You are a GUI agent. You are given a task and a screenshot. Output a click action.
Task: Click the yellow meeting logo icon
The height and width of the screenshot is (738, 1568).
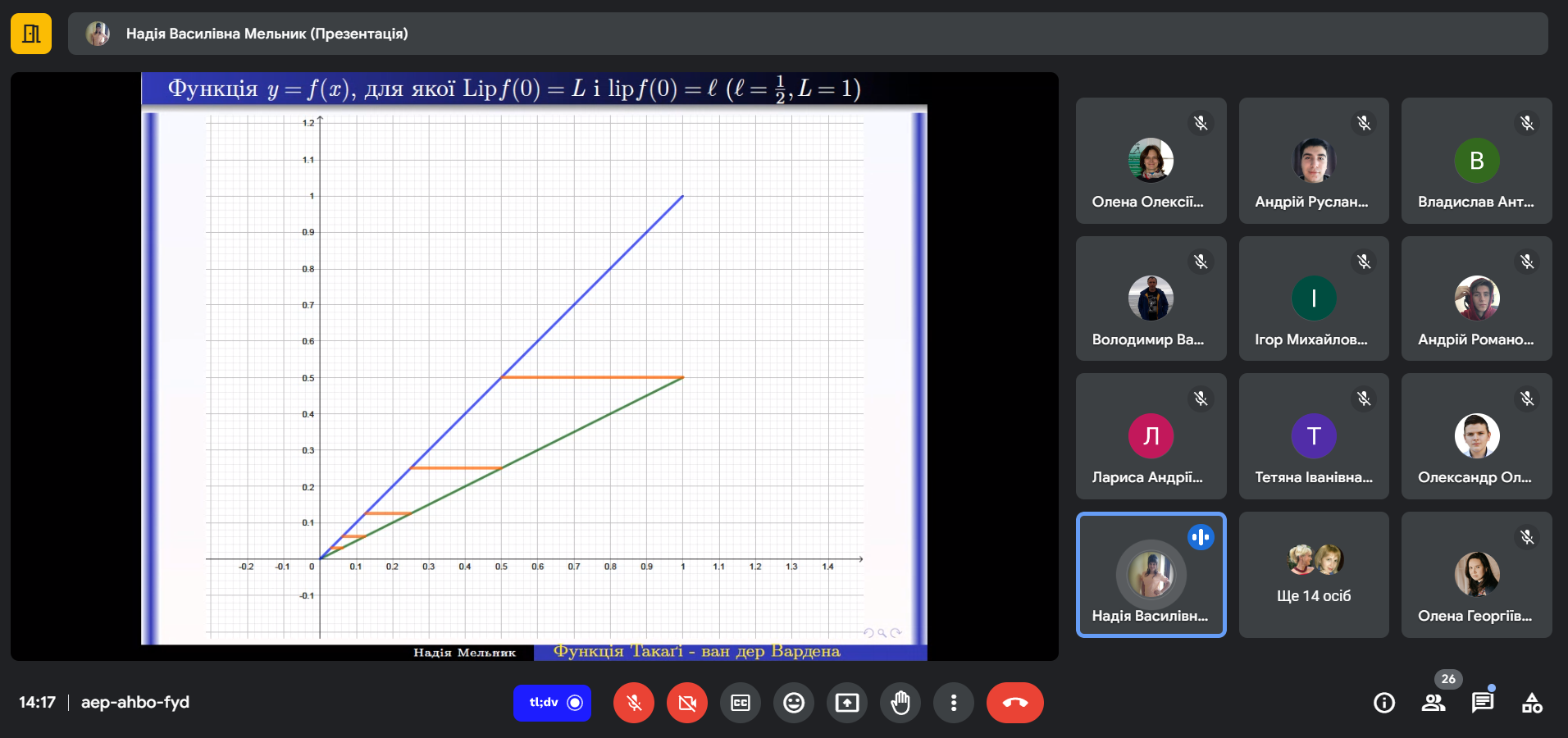[31, 34]
